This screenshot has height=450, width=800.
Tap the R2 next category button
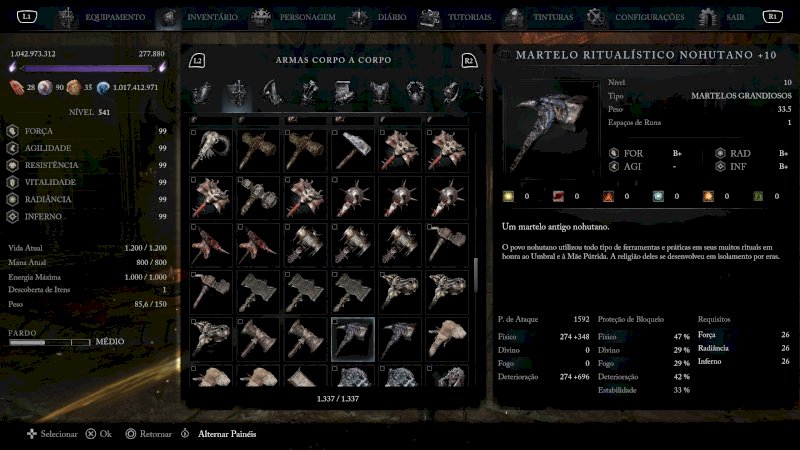tap(468, 61)
